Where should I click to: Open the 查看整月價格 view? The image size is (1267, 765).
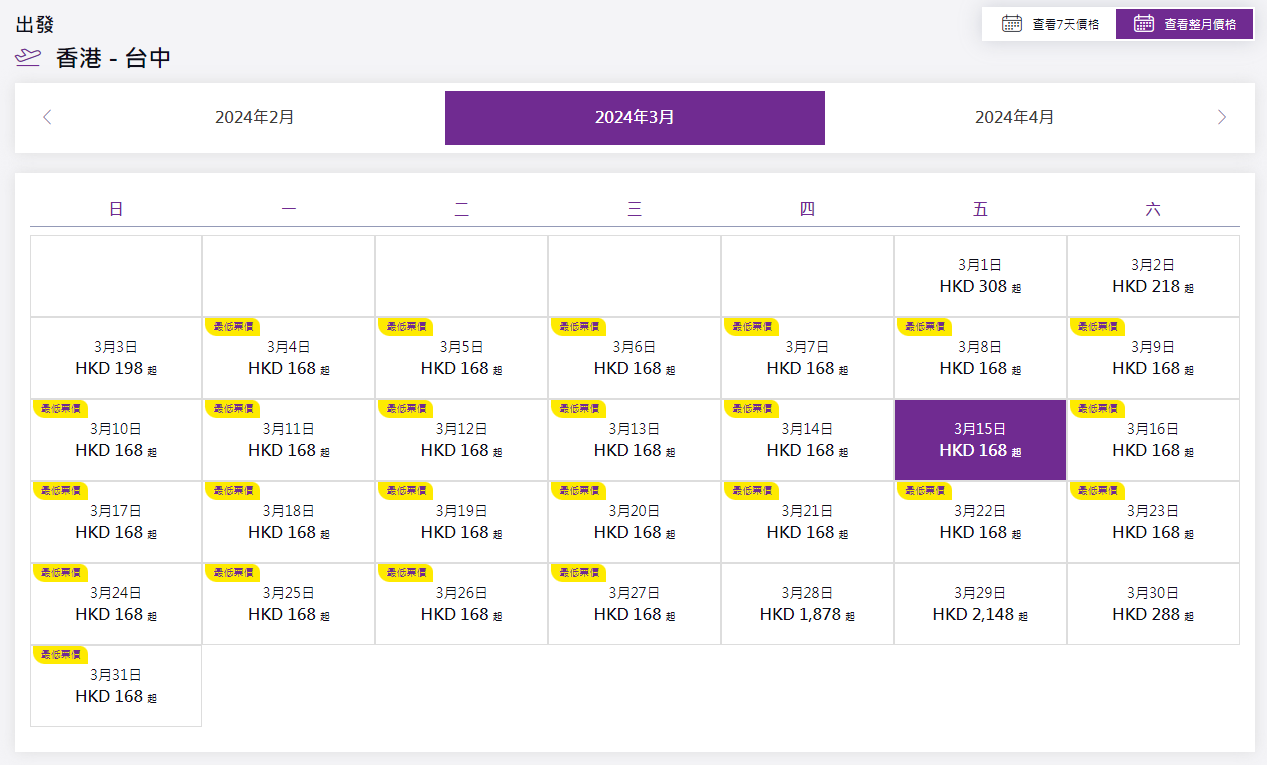(x=1184, y=24)
